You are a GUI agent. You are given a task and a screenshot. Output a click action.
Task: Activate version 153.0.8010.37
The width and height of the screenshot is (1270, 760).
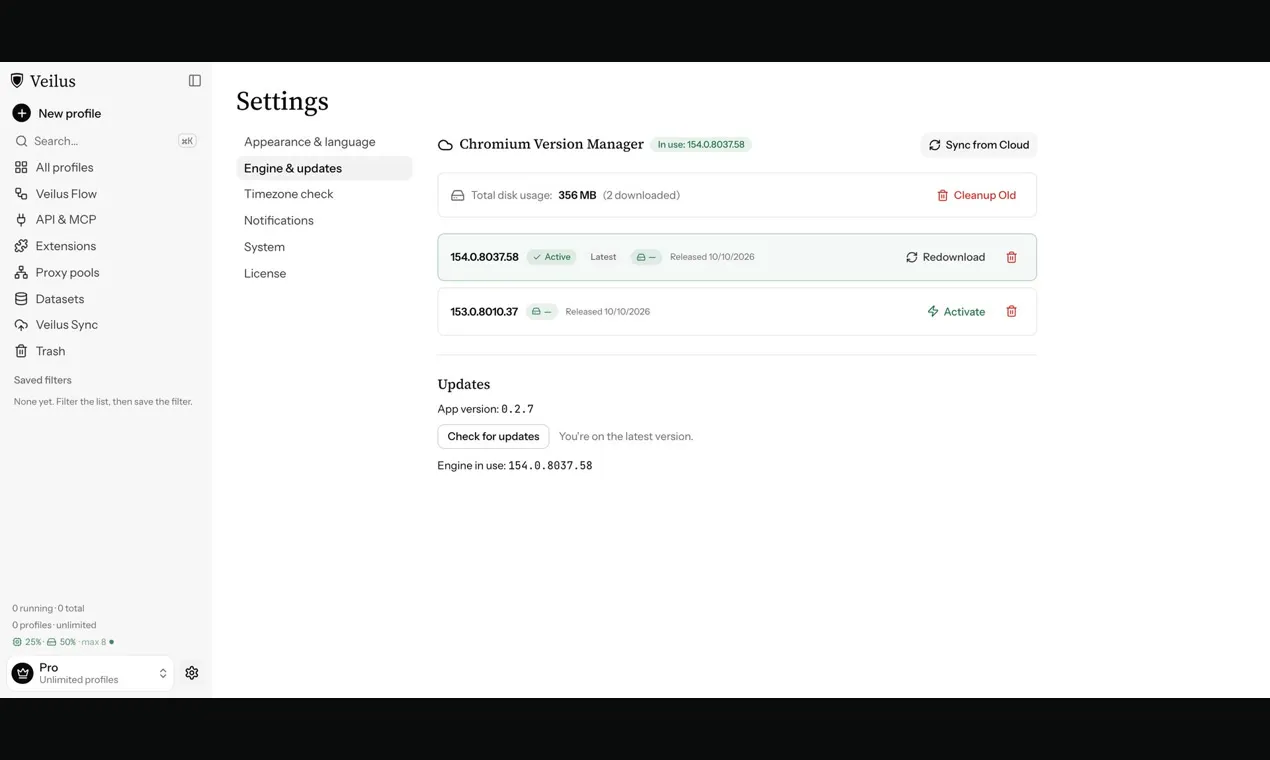[x=956, y=312]
